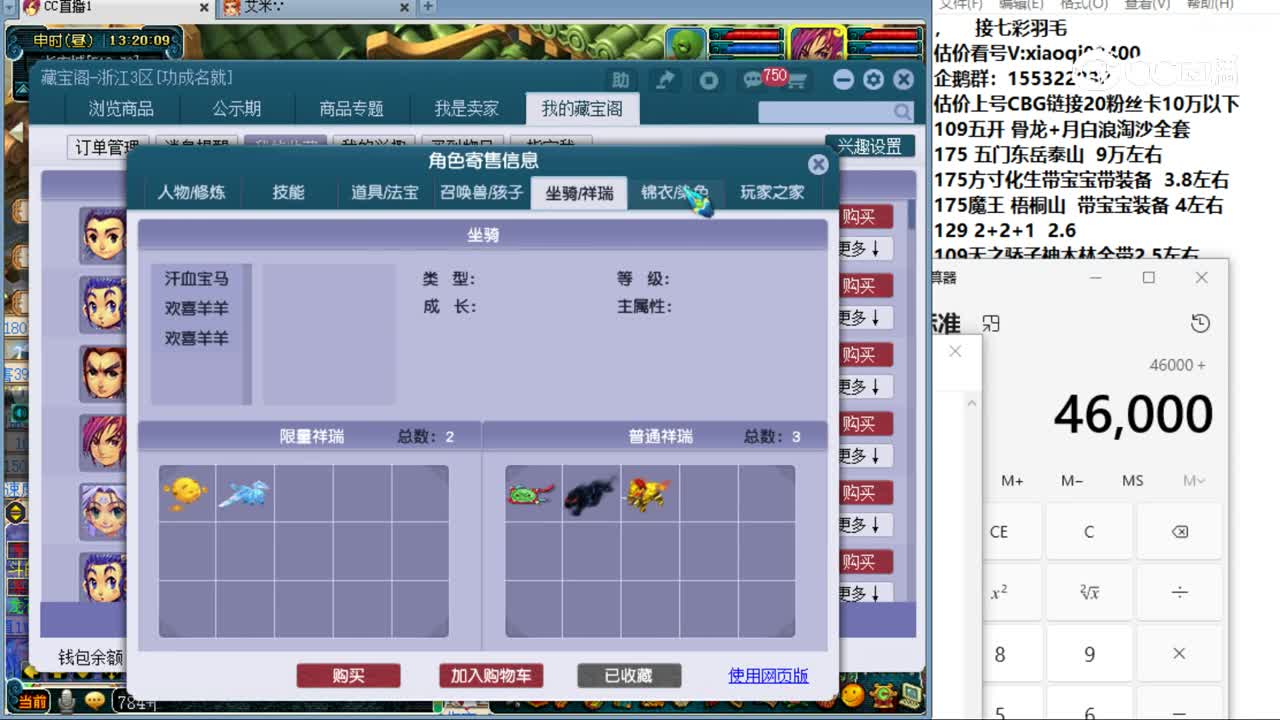Switch to the 公示期 tab
The image size is (1280, 720).
click(x=235, y=108)
